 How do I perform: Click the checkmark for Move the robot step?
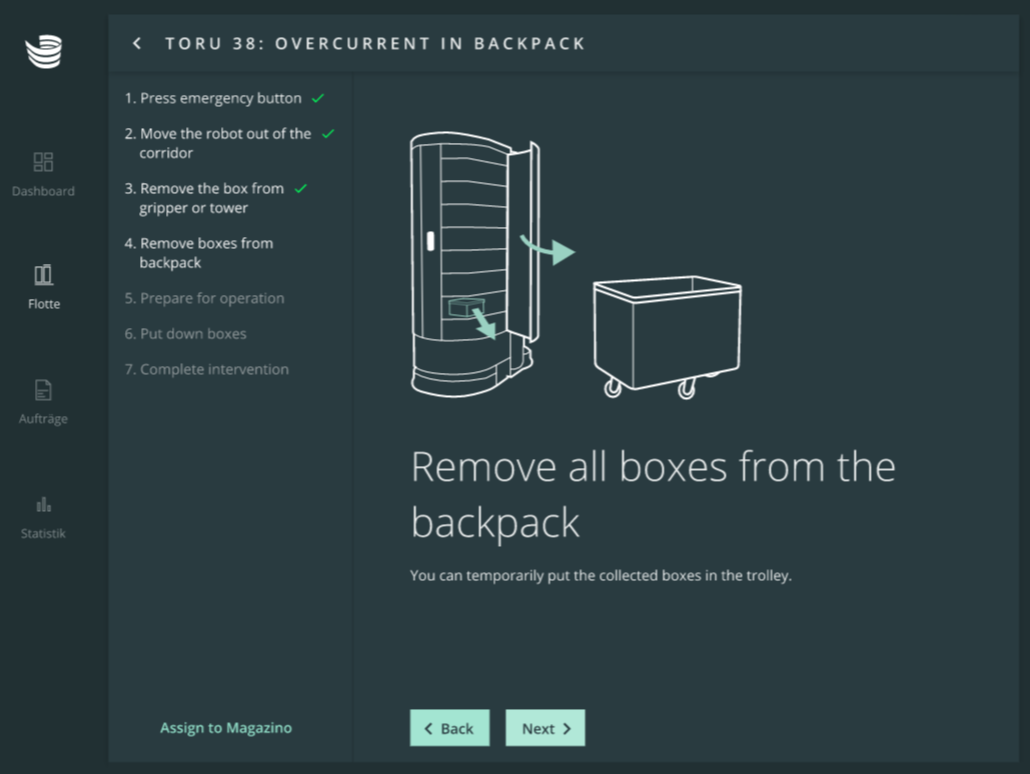pos(328,134)
